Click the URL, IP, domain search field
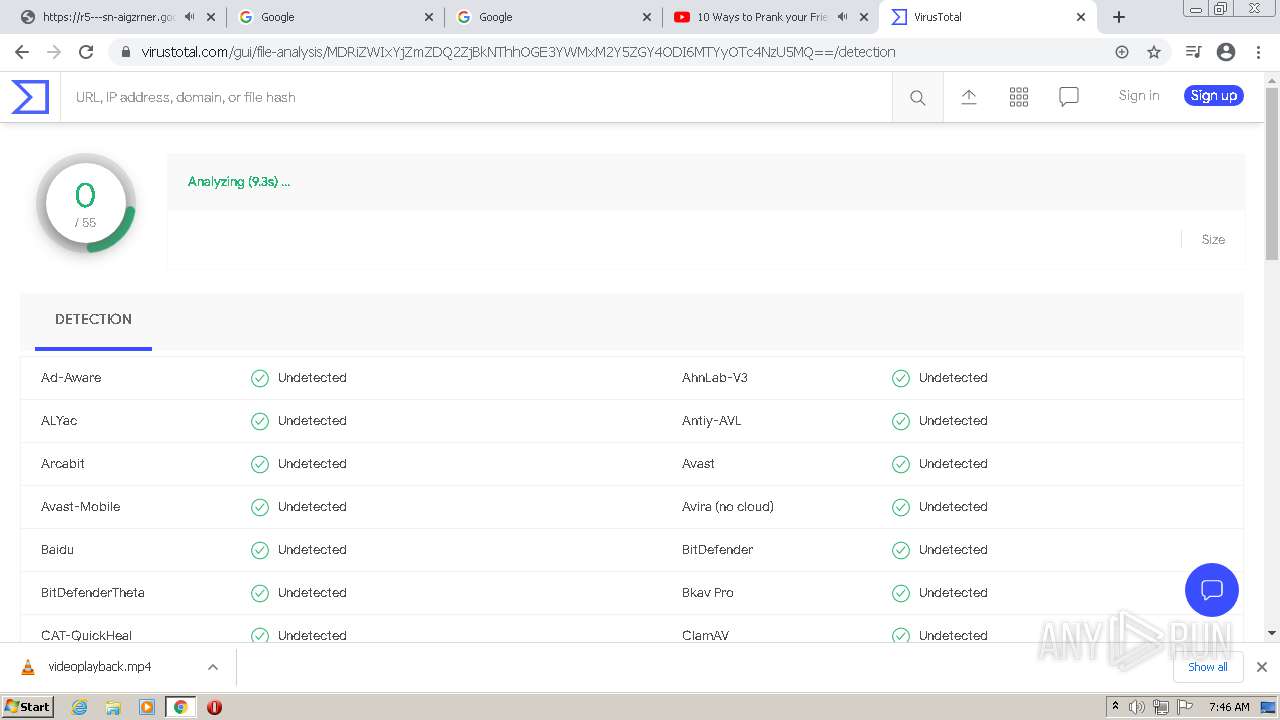This screenshot has width=1280, height=720. 476,97
